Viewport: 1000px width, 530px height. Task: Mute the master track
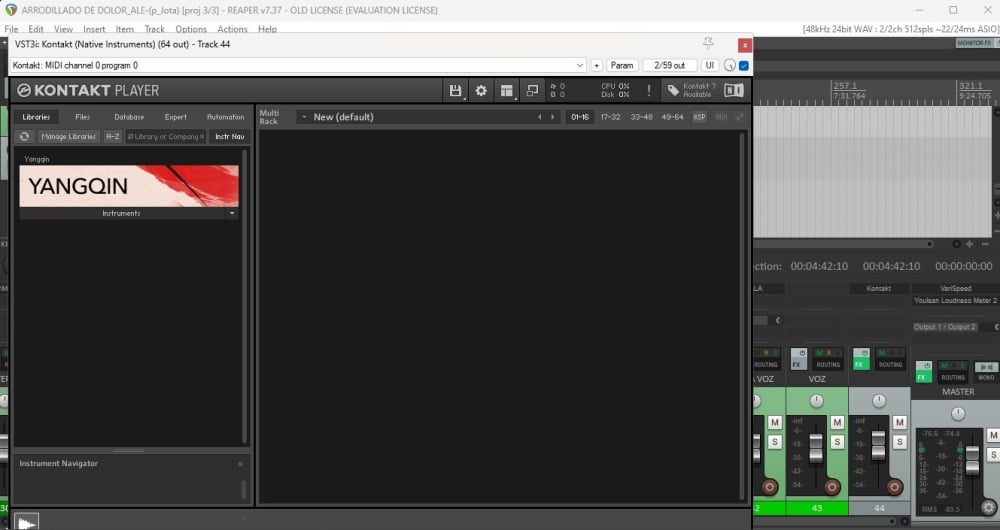coord(994,435)
